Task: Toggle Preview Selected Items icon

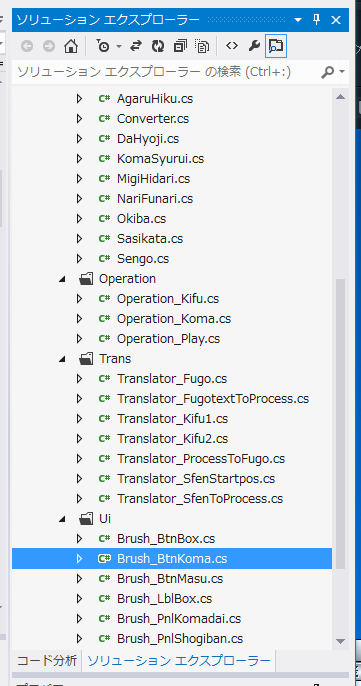Action: coord(276,46)
